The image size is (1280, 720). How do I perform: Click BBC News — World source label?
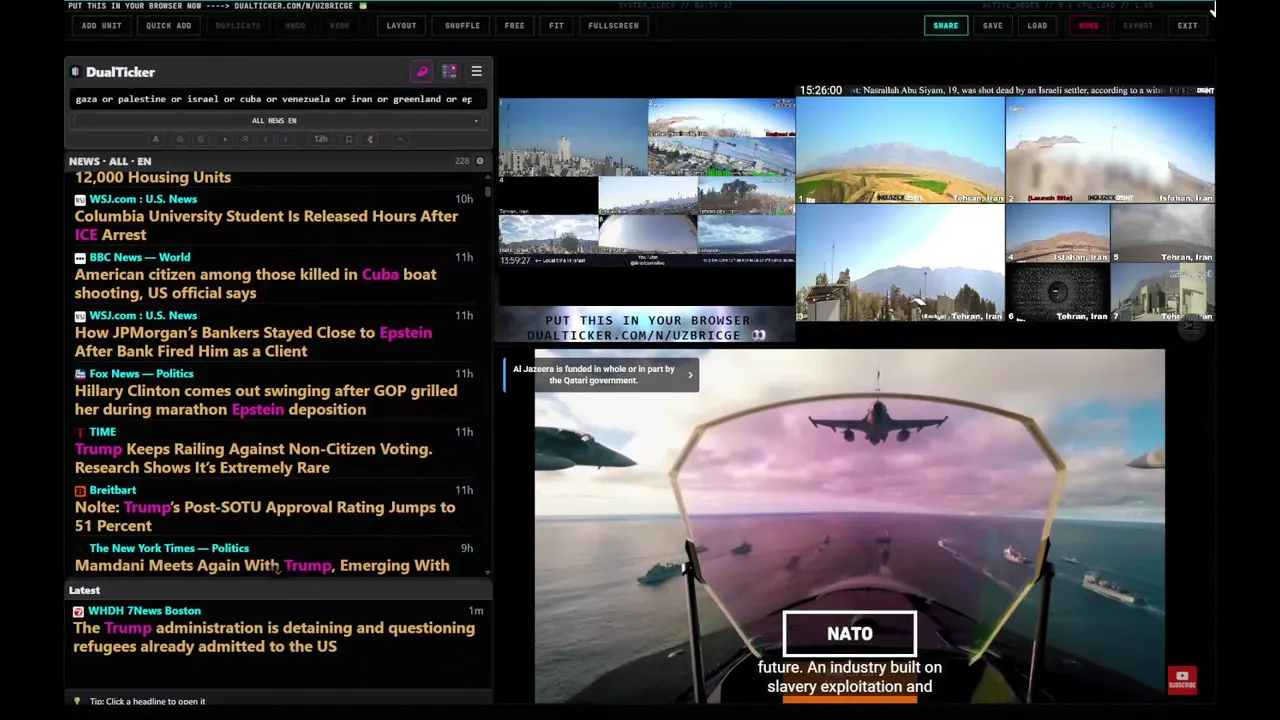tap(140, 257)
